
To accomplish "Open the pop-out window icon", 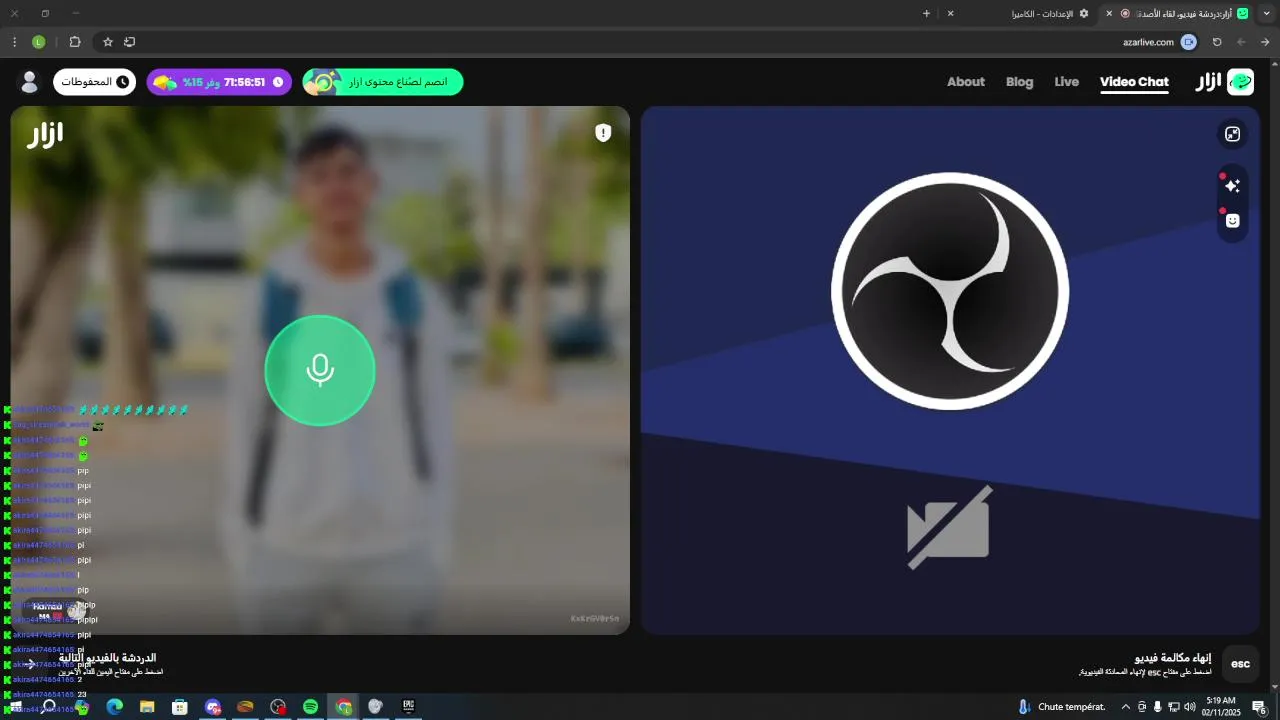I will 1232,134.
